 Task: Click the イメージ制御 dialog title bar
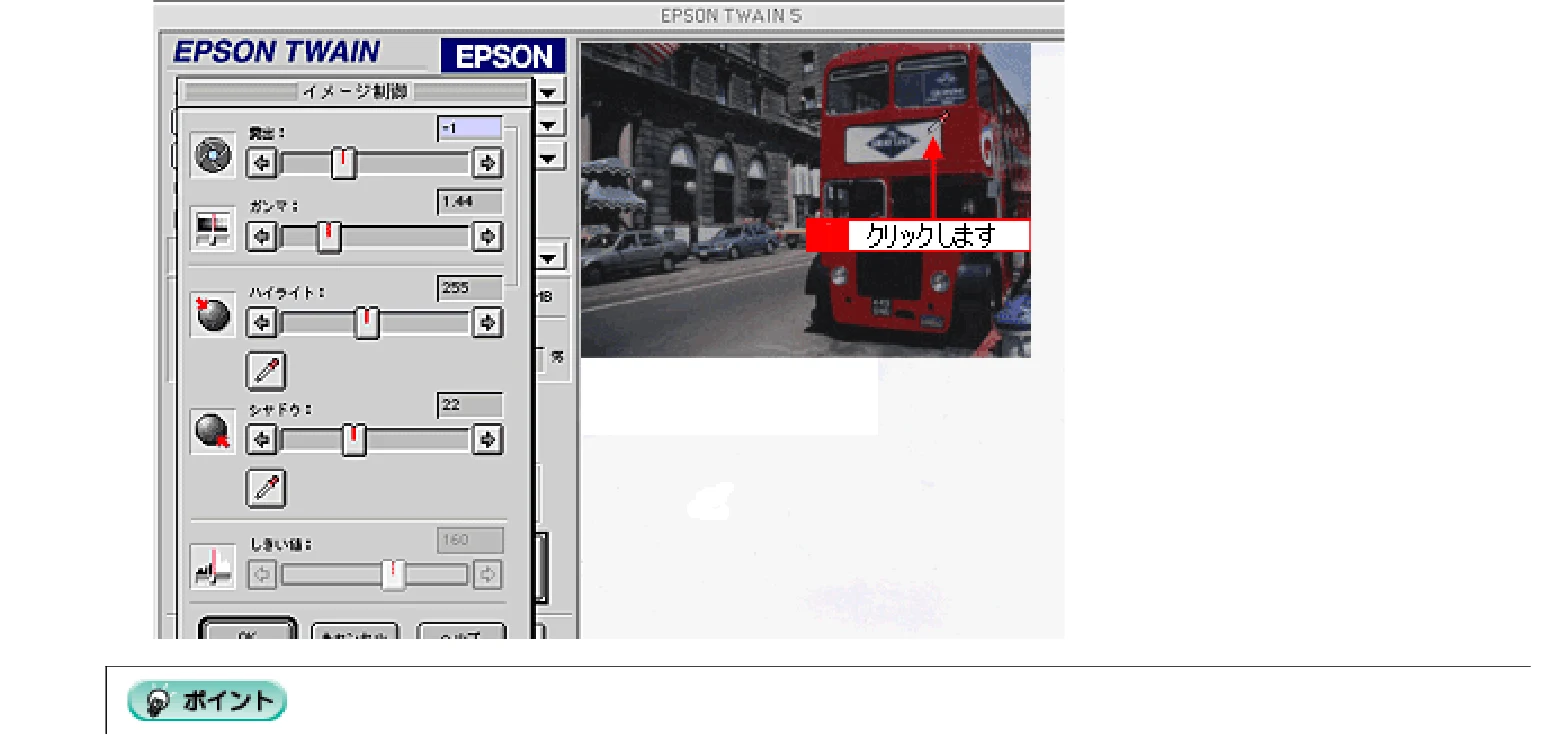point(354,92)
